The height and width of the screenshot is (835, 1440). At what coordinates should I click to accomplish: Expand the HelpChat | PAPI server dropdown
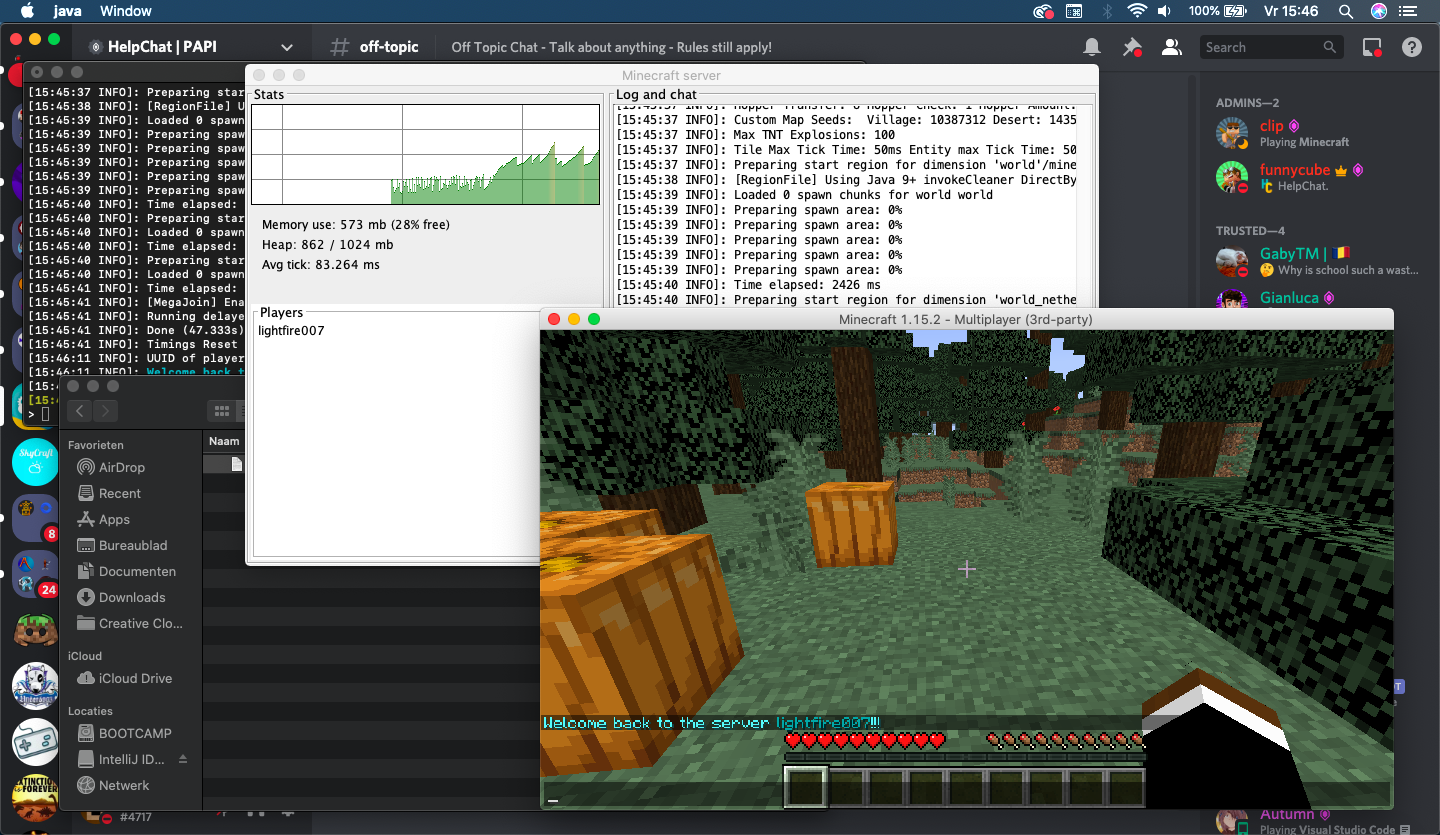(287, 47)
